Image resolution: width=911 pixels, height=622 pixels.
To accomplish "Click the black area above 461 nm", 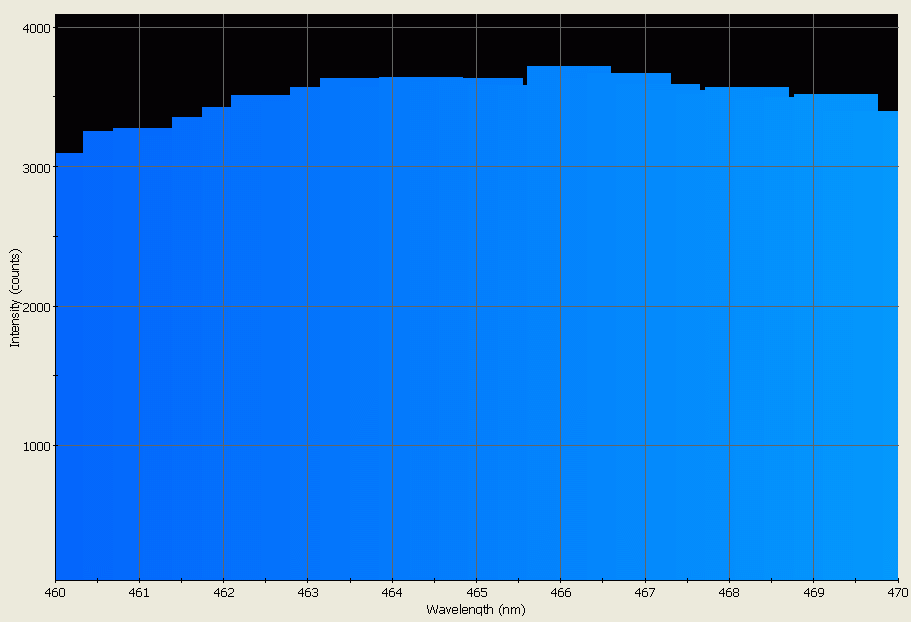I will [139, 70].
